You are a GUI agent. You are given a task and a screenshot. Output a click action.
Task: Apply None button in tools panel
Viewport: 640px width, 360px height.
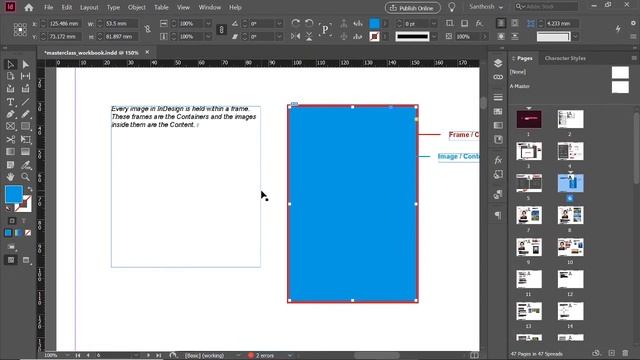28,233
